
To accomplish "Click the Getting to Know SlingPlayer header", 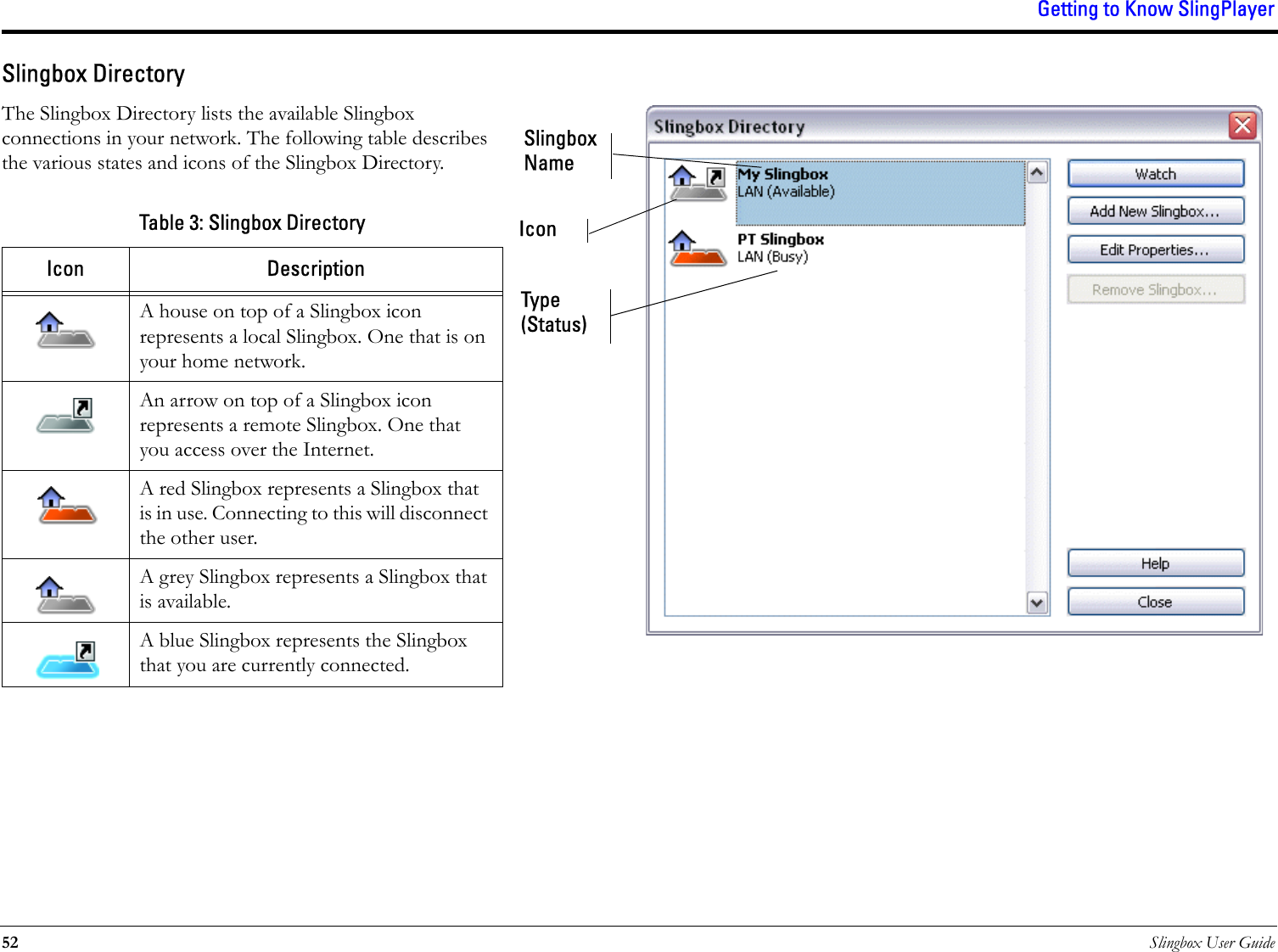I will (1156, 10).
